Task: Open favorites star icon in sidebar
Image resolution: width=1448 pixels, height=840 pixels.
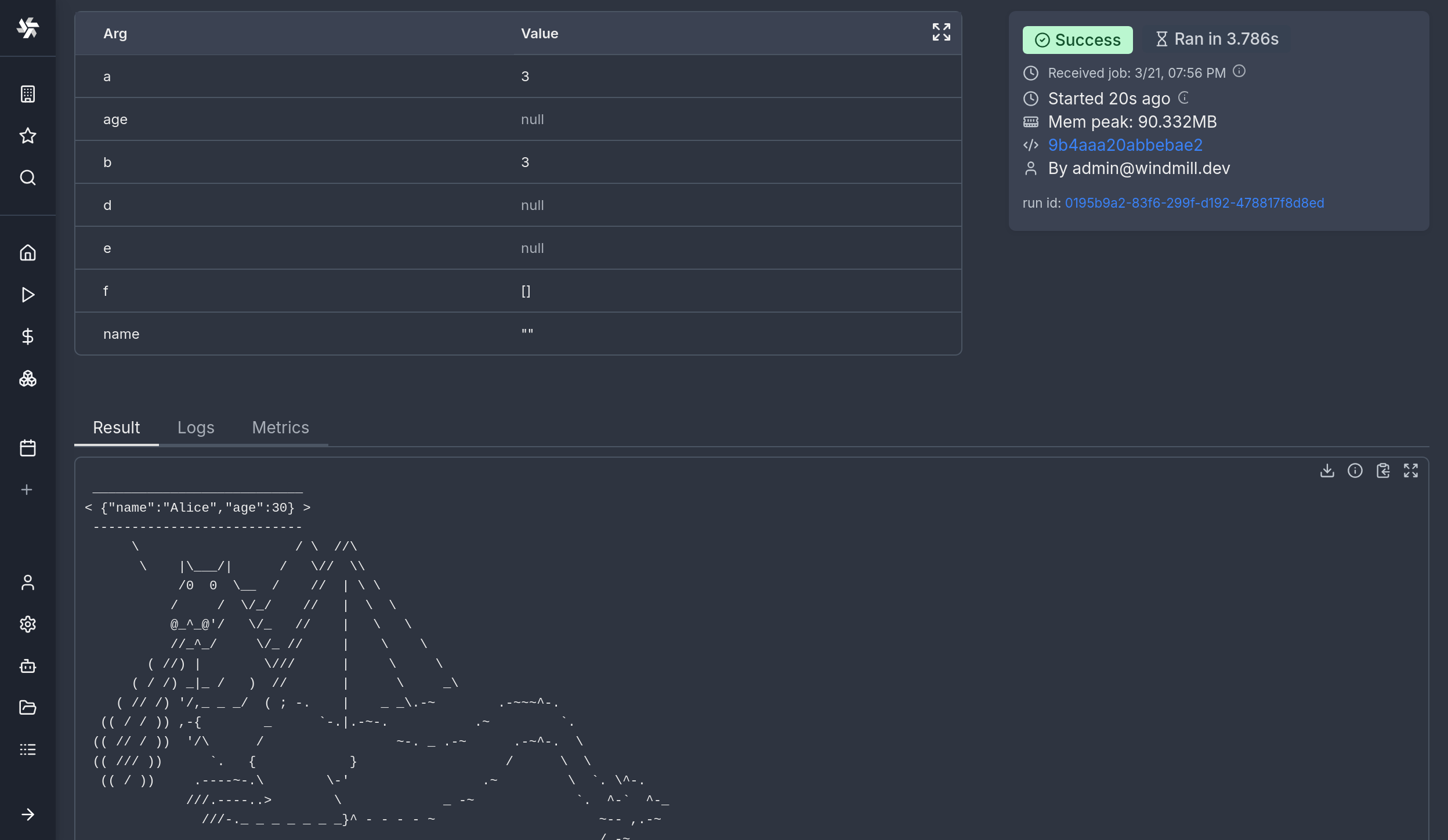Action: click(x=28, y=136)
